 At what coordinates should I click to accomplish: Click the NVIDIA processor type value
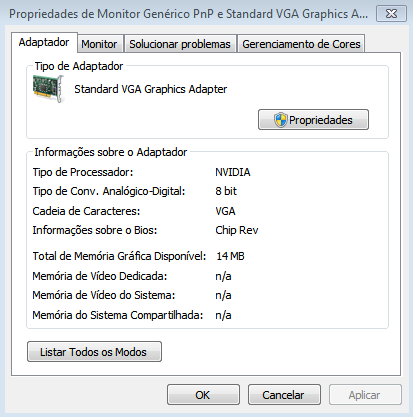233,172
